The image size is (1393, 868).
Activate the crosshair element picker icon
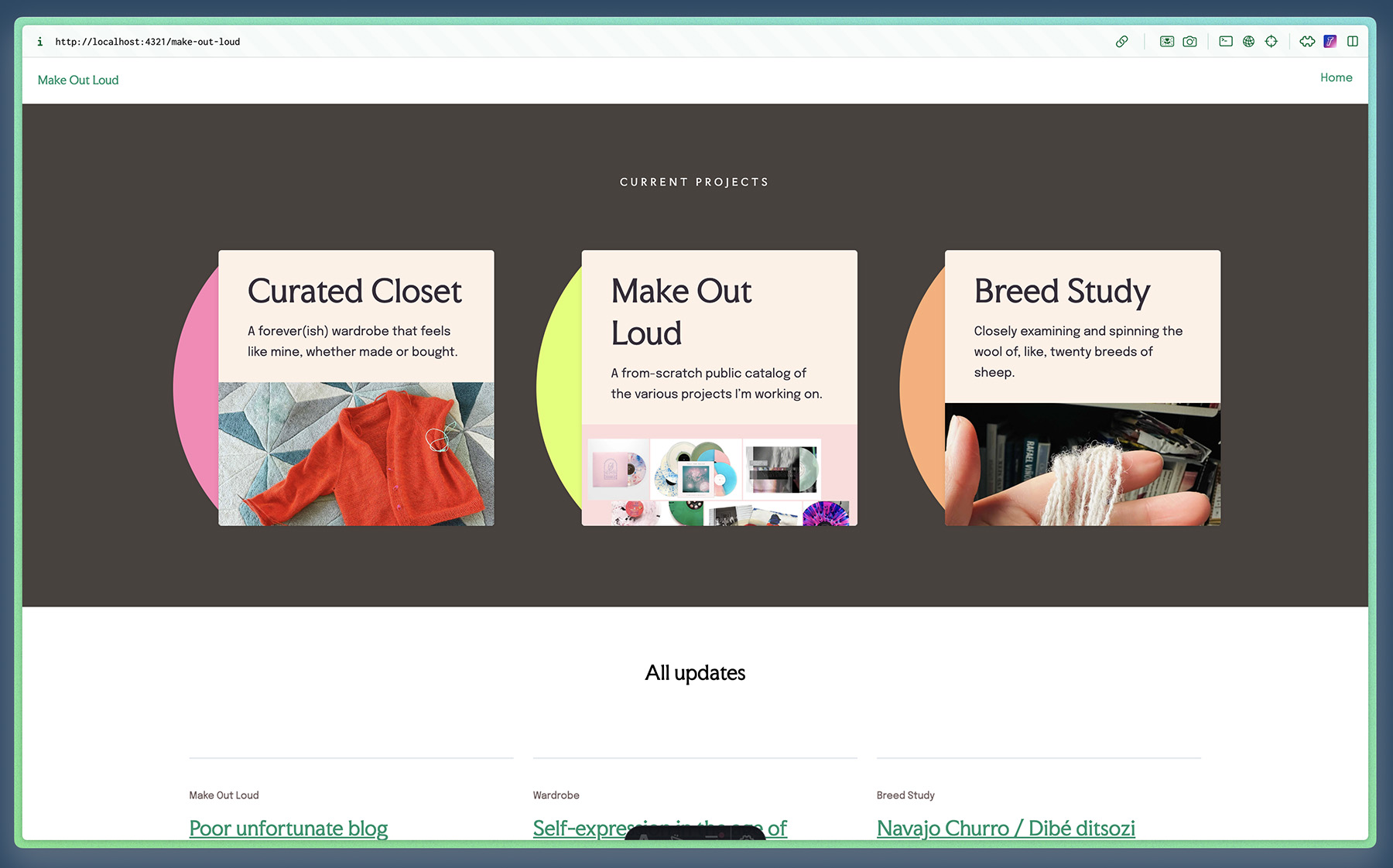click(1271, 42)
